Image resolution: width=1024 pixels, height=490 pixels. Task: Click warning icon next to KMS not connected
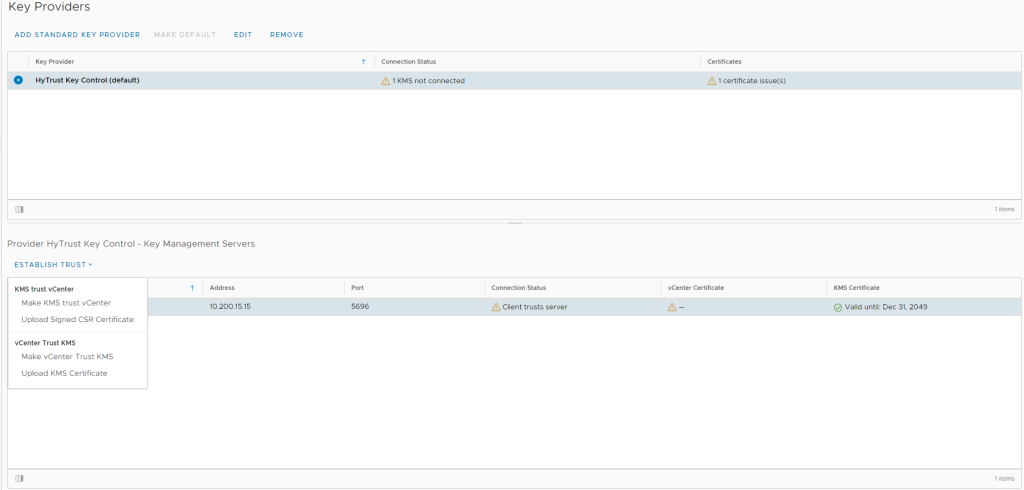tap(385, 81)
